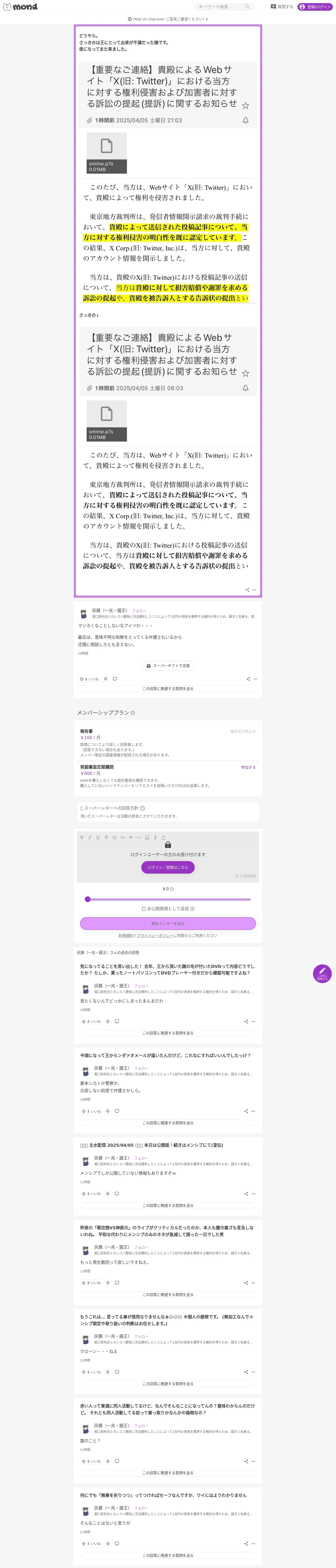Click the floating purple ask-question pencil button
This screenshot has width=336, height=1568.
(322, 973)
